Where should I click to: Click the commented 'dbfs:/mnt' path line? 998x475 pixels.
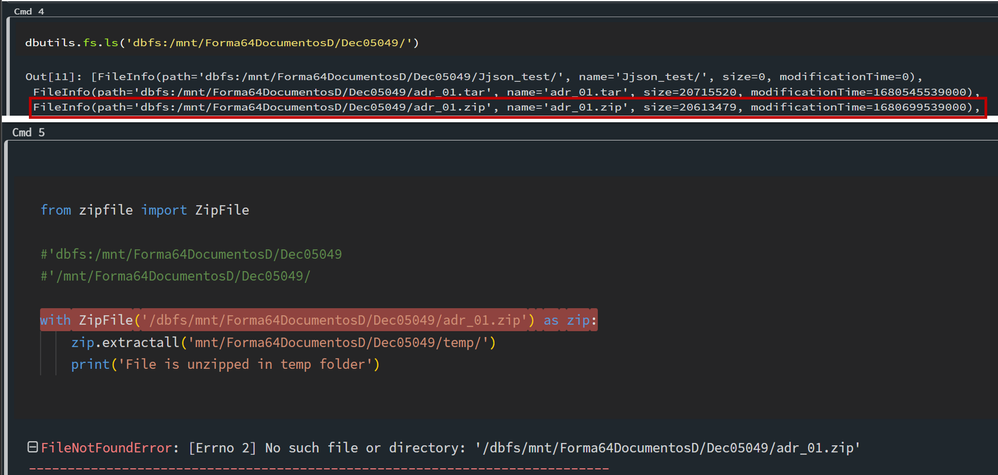191,254
